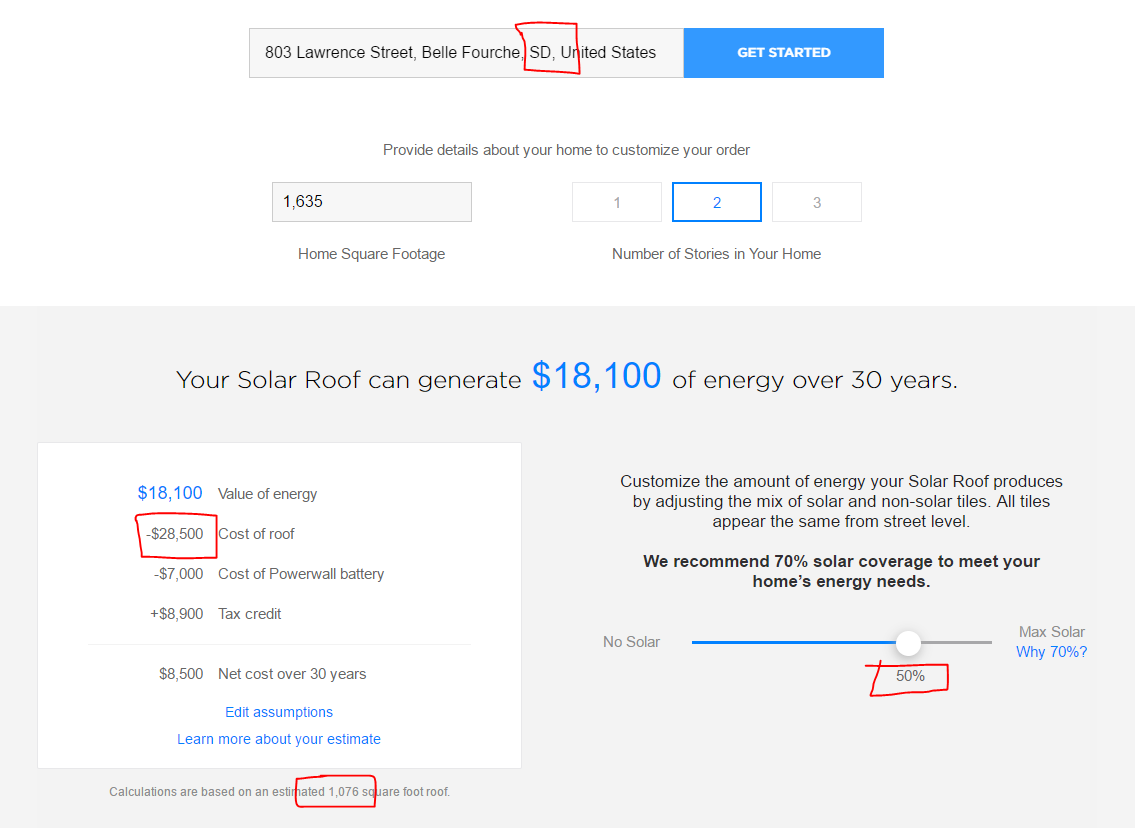Click the +$8,900 Tax credit line

(216, 614)
